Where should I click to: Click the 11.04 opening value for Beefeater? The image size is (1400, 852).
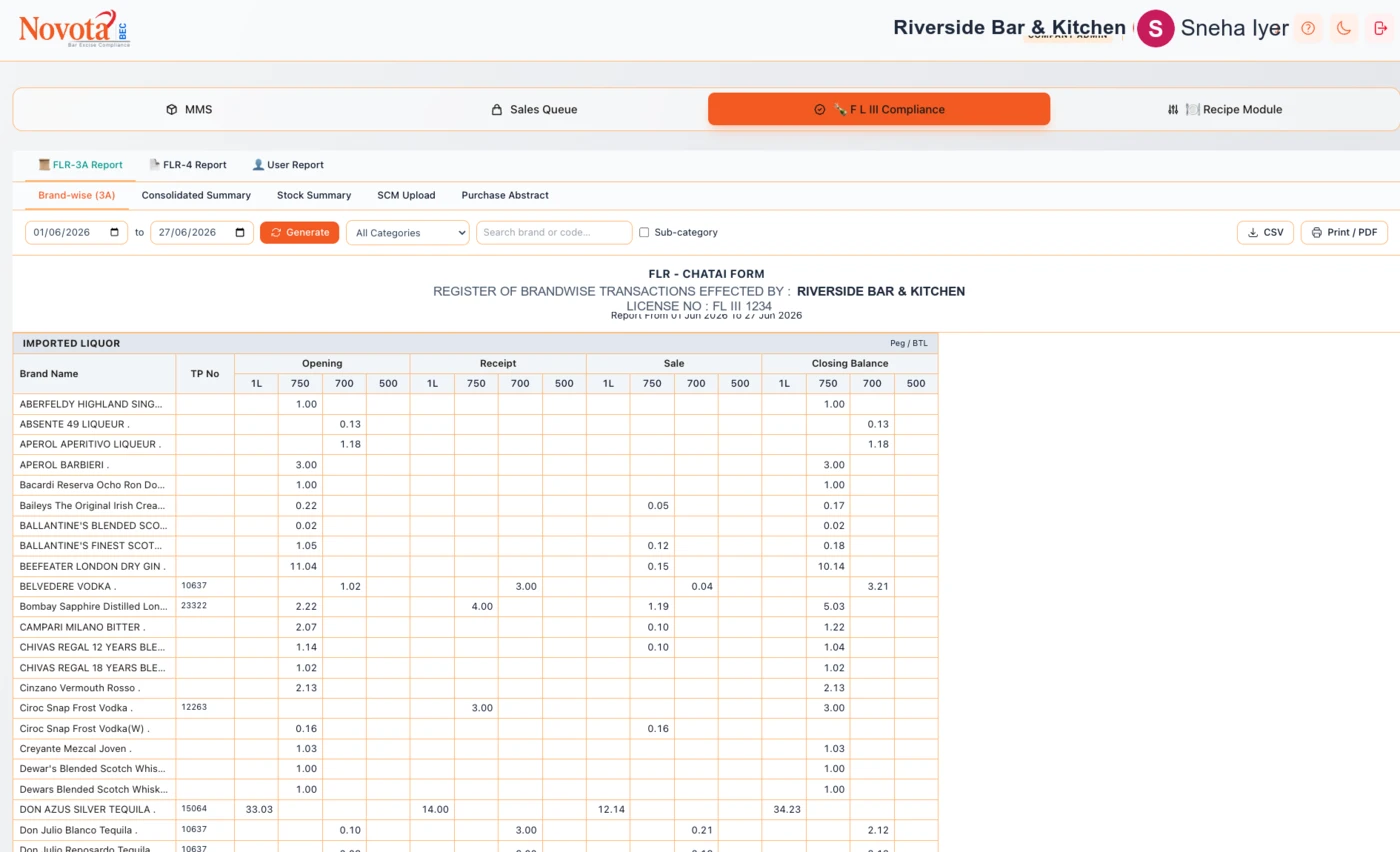[303, 566]
